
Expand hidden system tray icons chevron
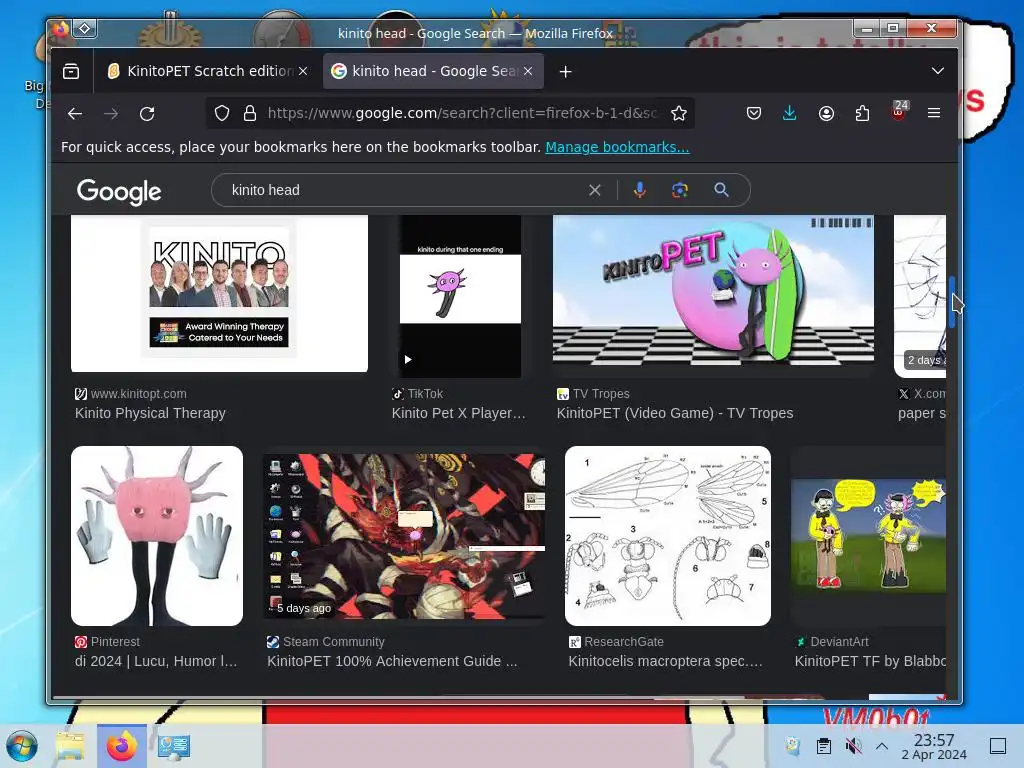coord(882,746)
